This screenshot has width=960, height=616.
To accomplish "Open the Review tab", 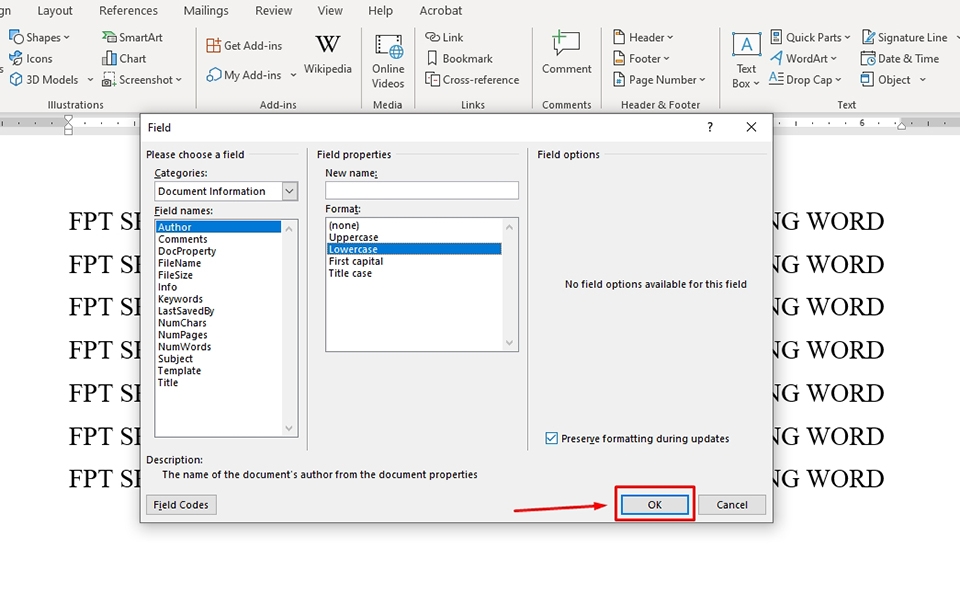I will [273, 10].
